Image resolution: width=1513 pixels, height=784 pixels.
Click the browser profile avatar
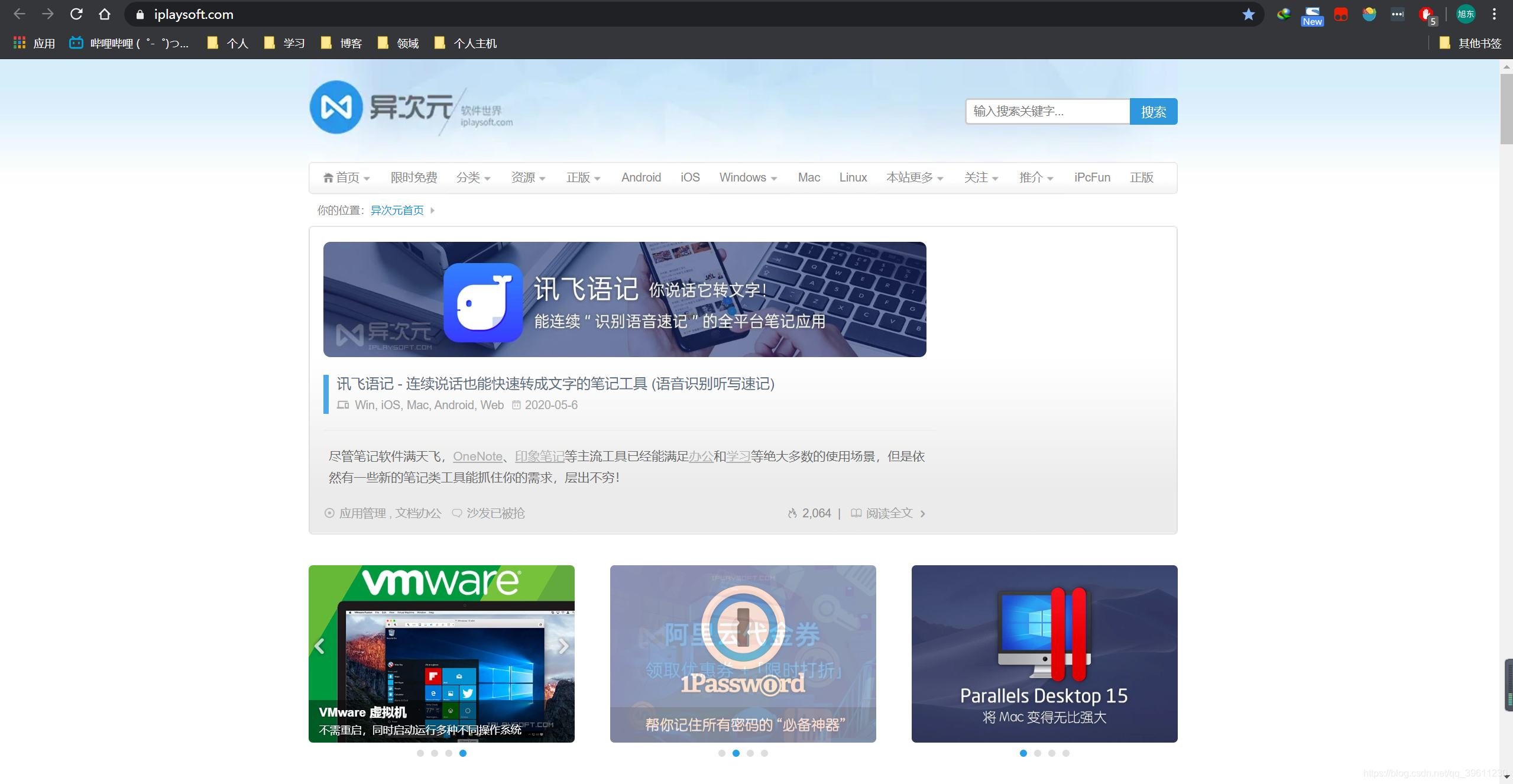point(1466,14)
